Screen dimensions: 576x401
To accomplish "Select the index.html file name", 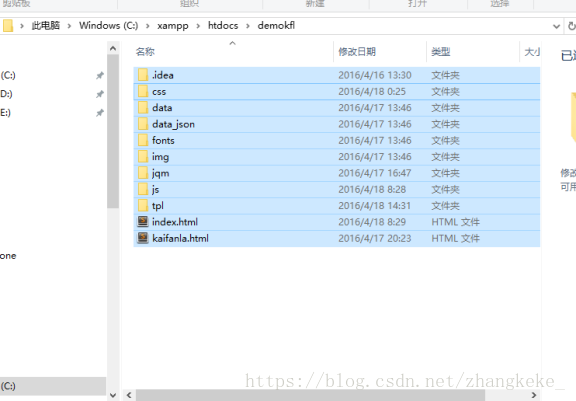I will 175,222.
